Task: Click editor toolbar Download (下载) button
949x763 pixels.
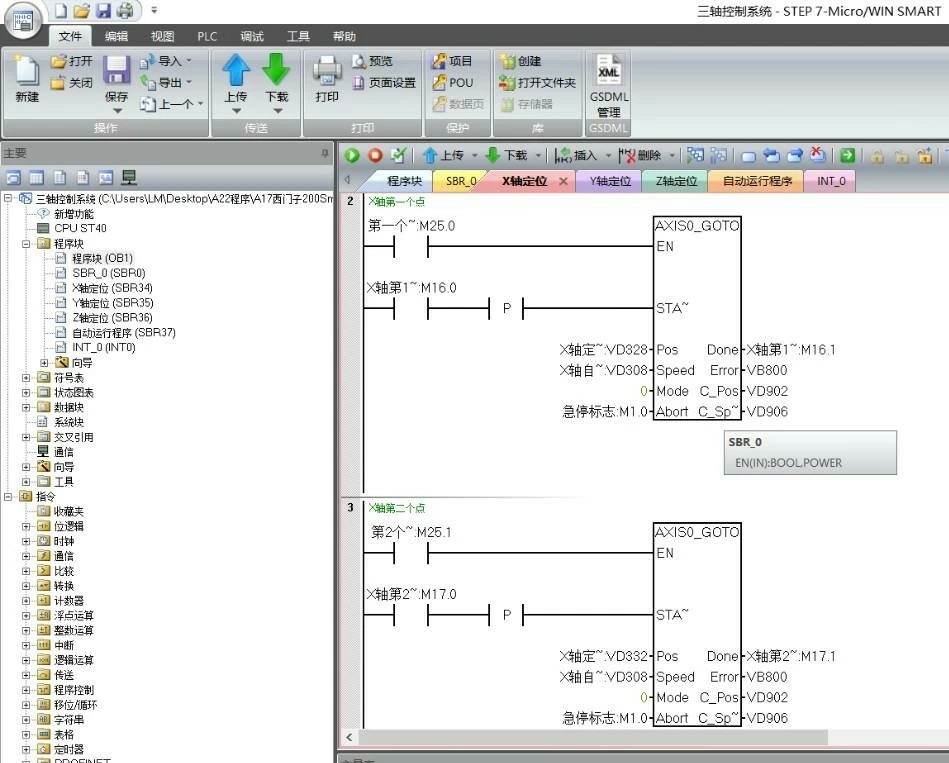Action: (x=507, y=156)
